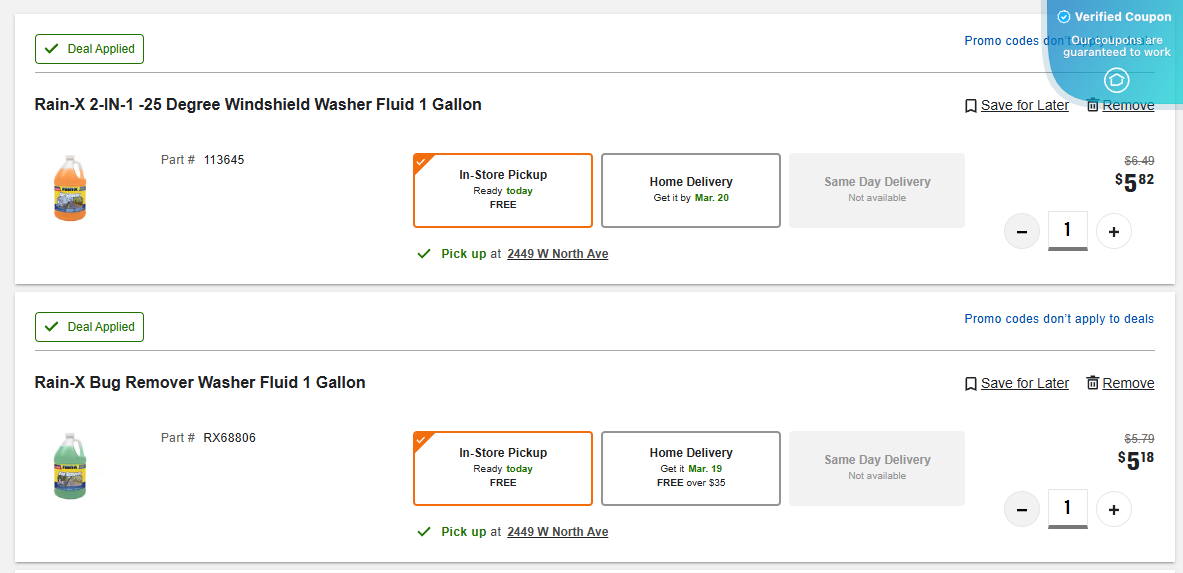This screenshot has width=1183, height=573.
Task: Click the bookmark icon for Rain-X 2-IN-1 fluid
Action: point(970,106)
